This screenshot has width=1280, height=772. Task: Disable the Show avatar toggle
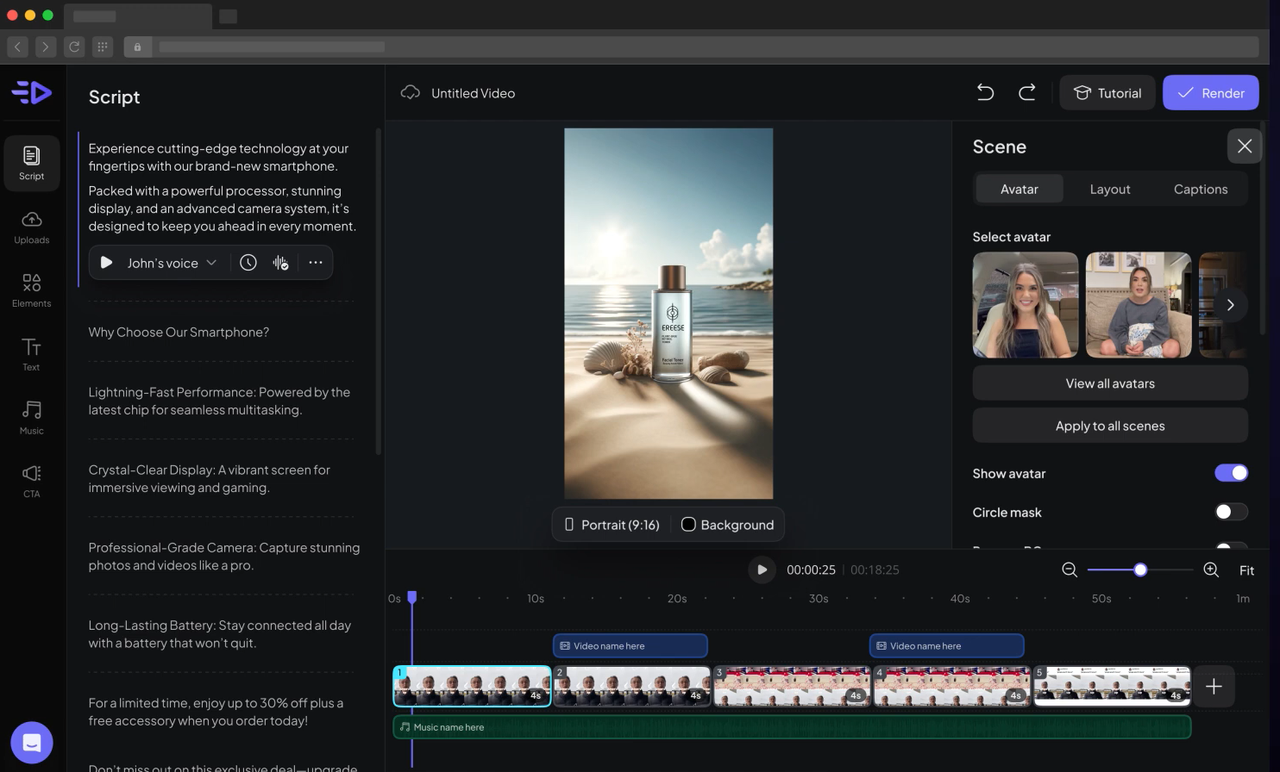(x=1231, y=472)
